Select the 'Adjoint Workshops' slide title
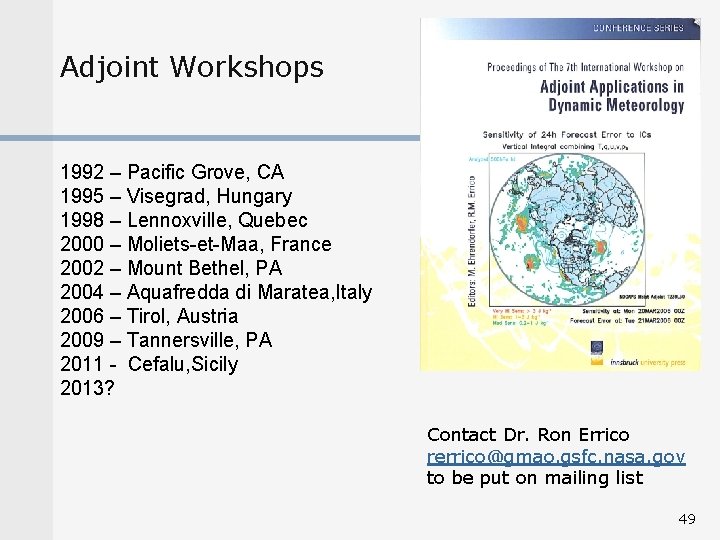This screenshot has width=720, height=540. tap(192, 67)
